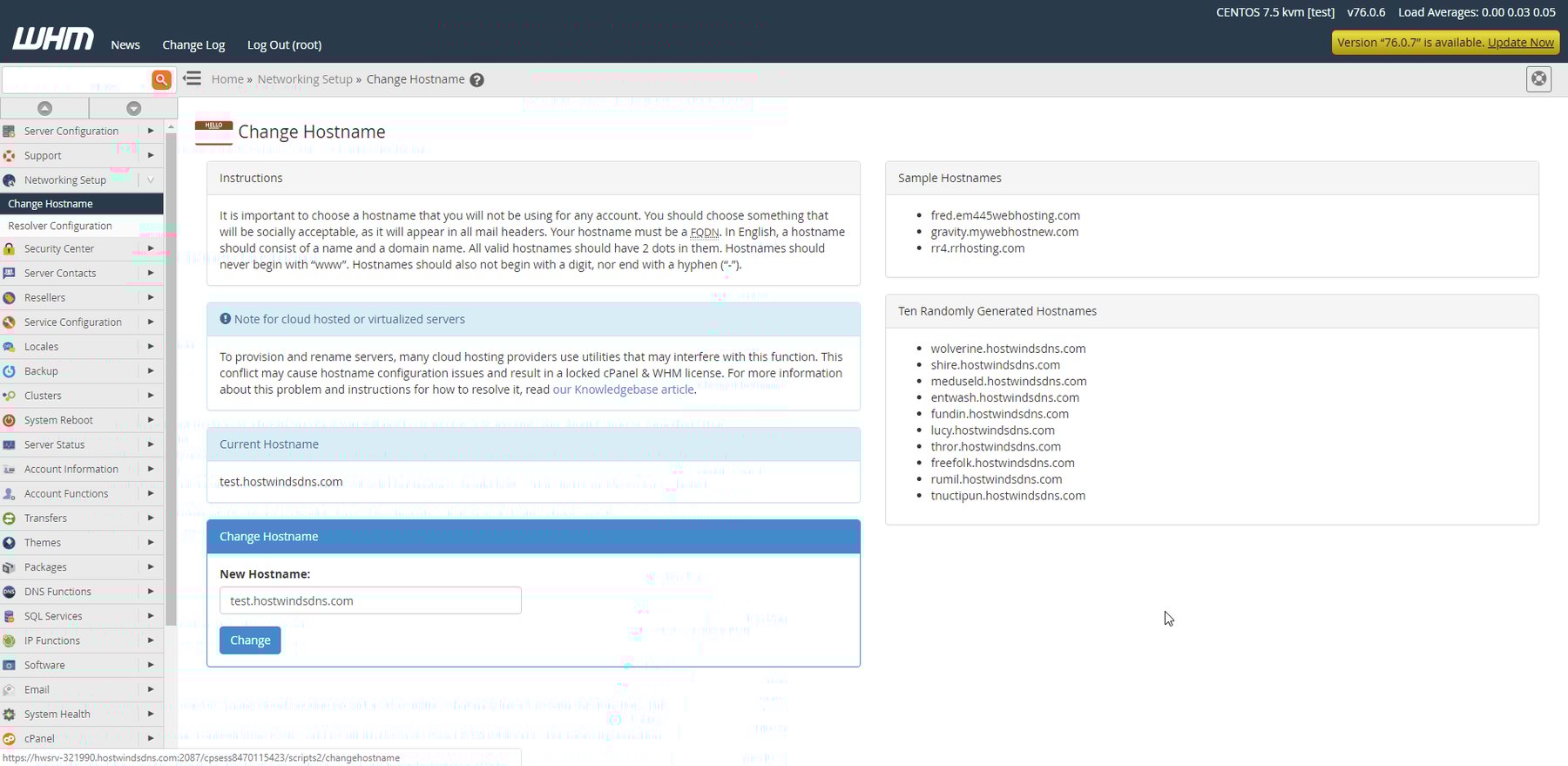Click the orange search magnifier icon

161,79
